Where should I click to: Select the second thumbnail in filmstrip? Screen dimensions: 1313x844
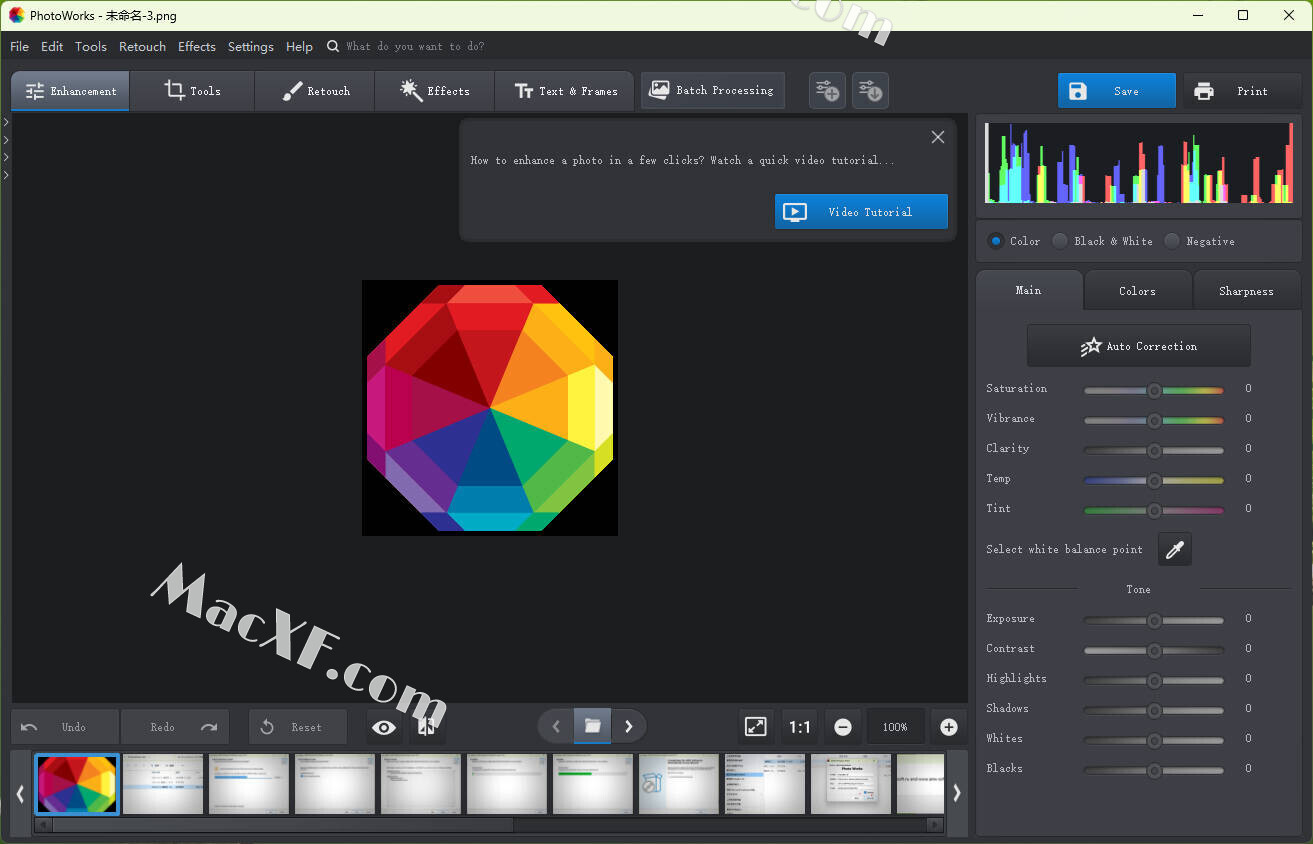[x=163, y=784]
